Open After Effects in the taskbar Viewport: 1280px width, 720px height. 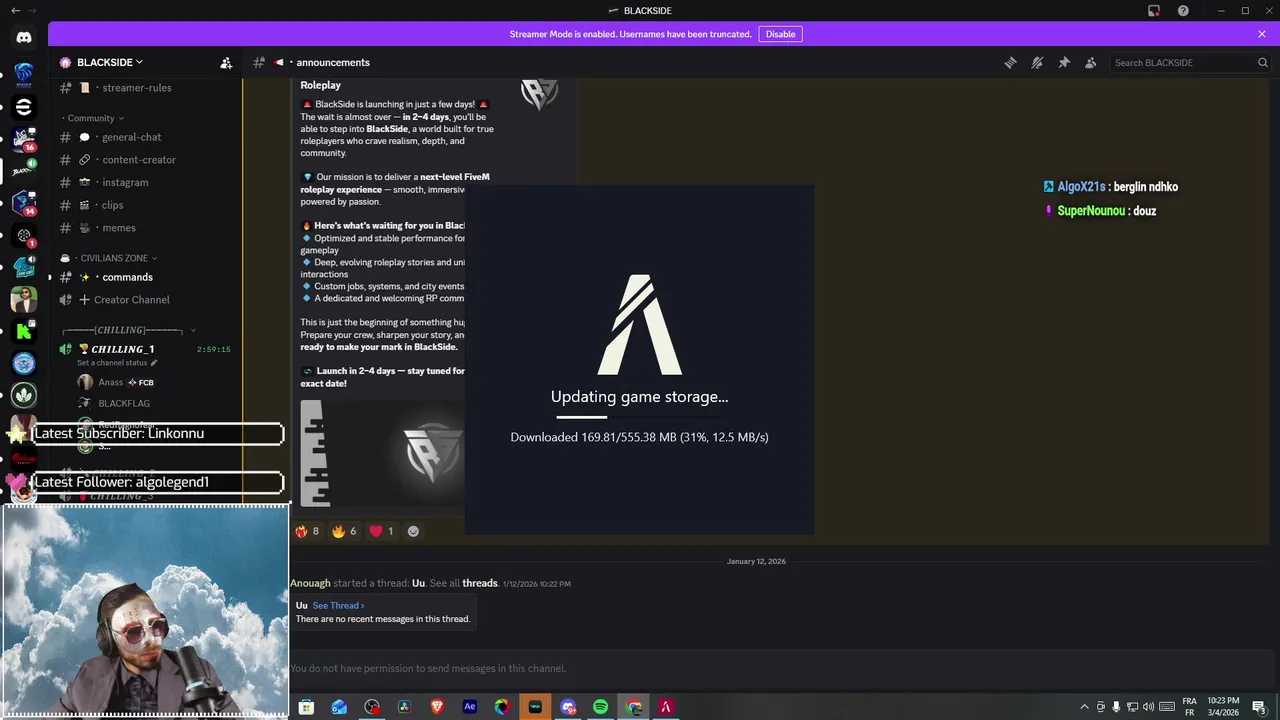470,707
